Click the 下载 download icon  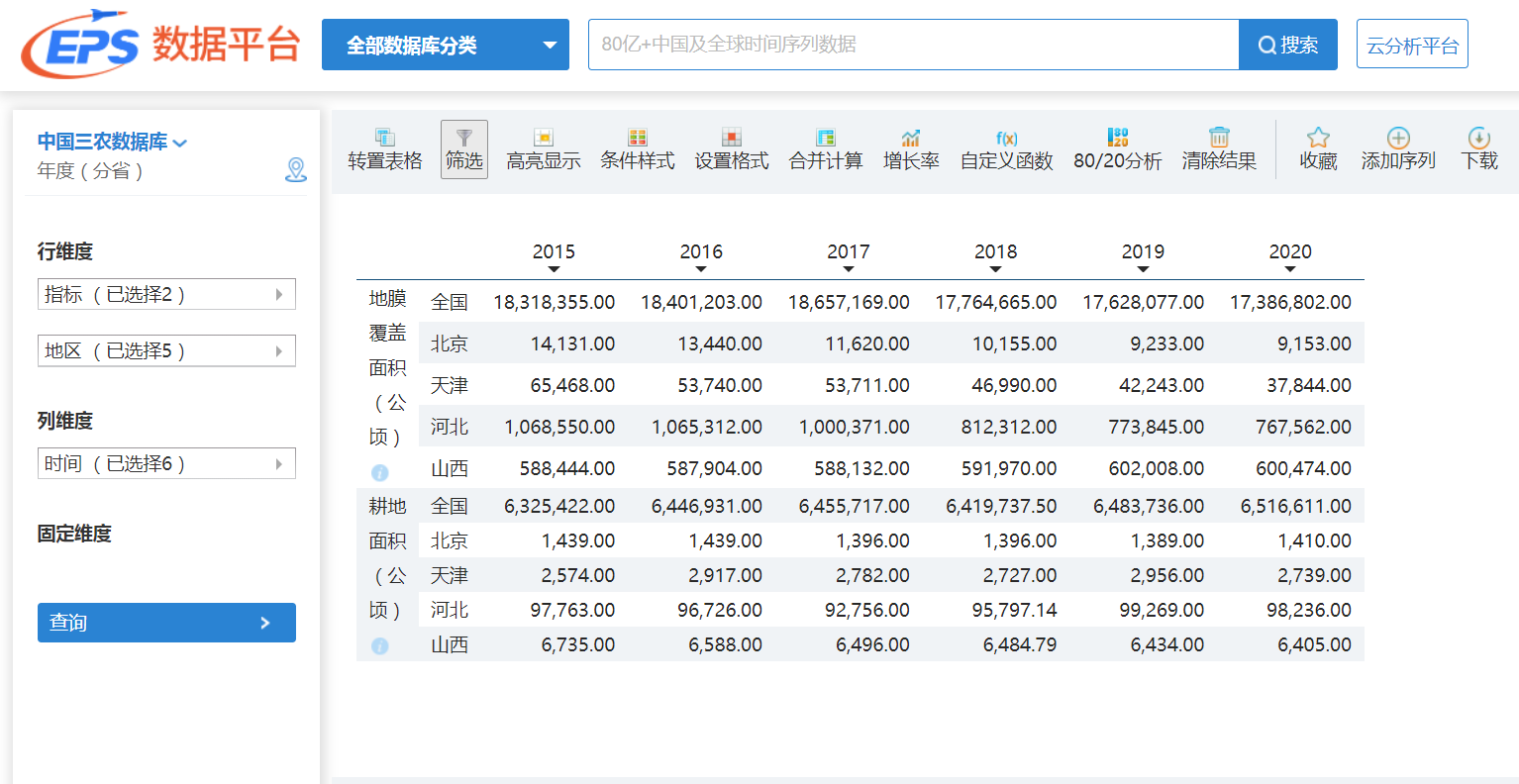[1479, 139]
